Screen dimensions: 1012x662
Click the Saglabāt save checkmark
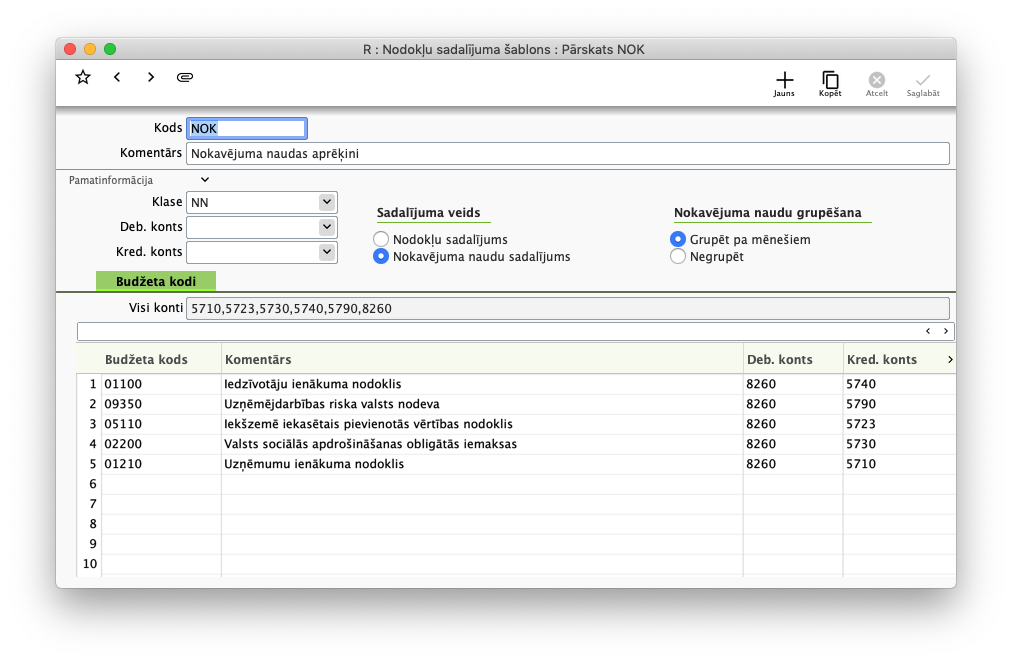[923, 84]
